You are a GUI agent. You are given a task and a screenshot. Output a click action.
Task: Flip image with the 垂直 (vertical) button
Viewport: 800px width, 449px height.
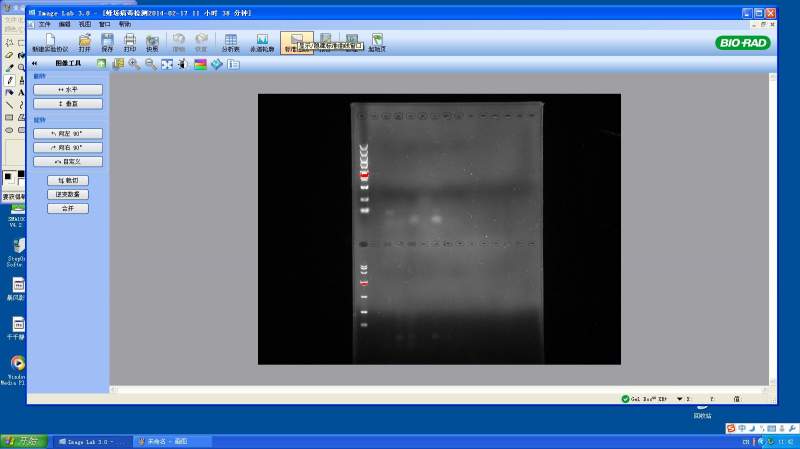click(68, 104)
